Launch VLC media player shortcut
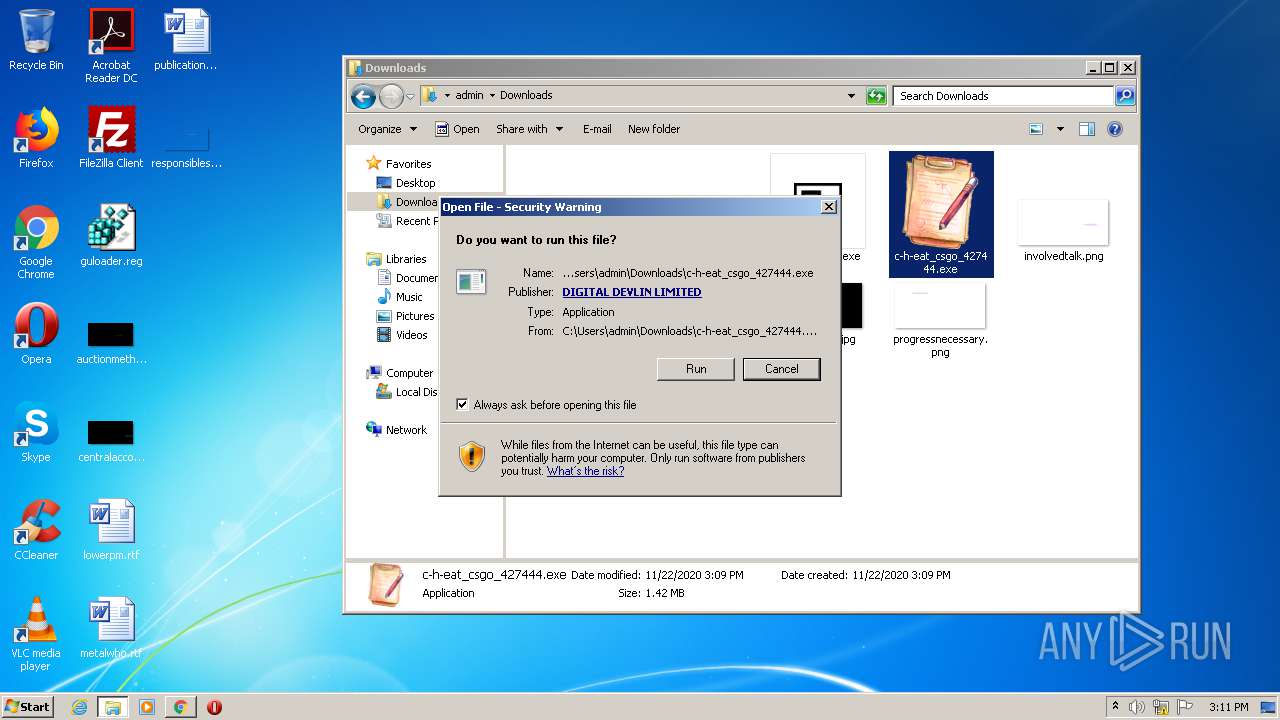Screen dimensions: 1280x720 (36, 634)
